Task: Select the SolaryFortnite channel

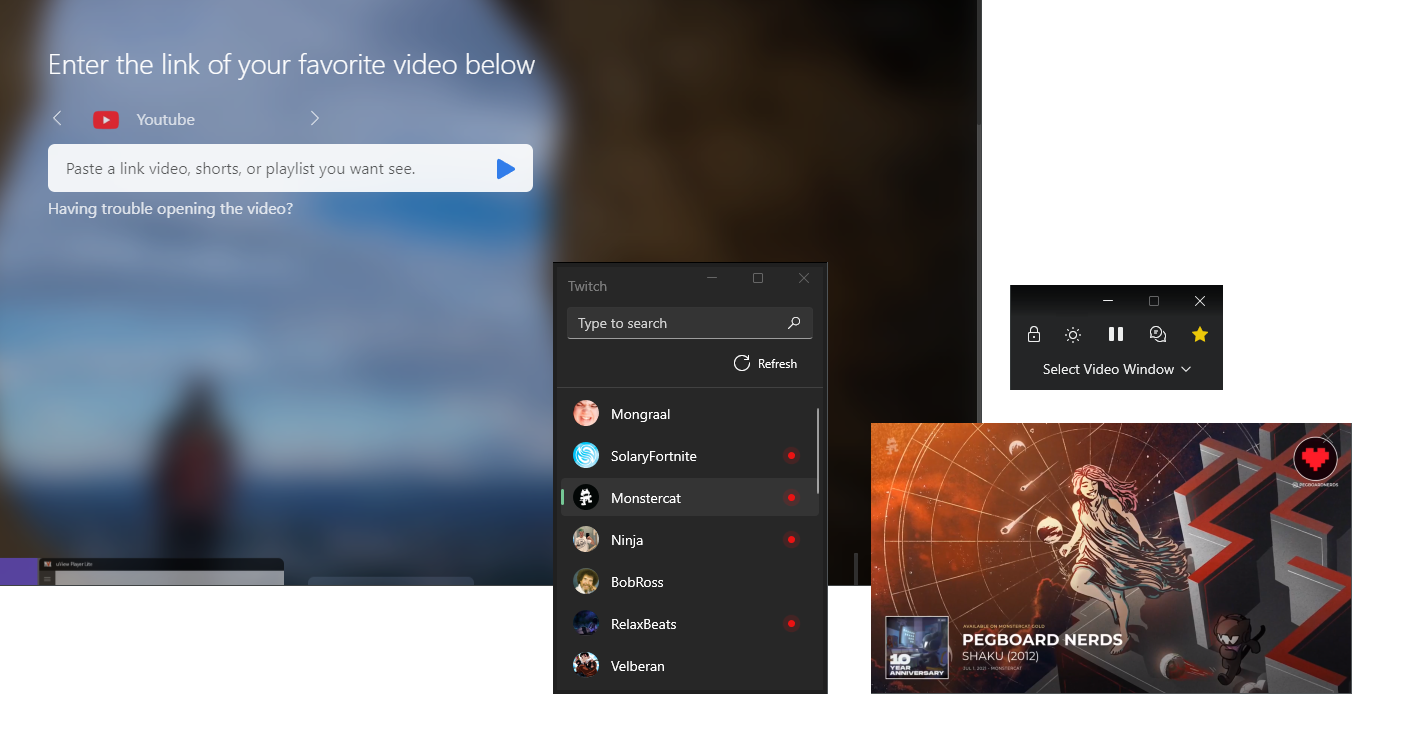Action: [690, 456]
